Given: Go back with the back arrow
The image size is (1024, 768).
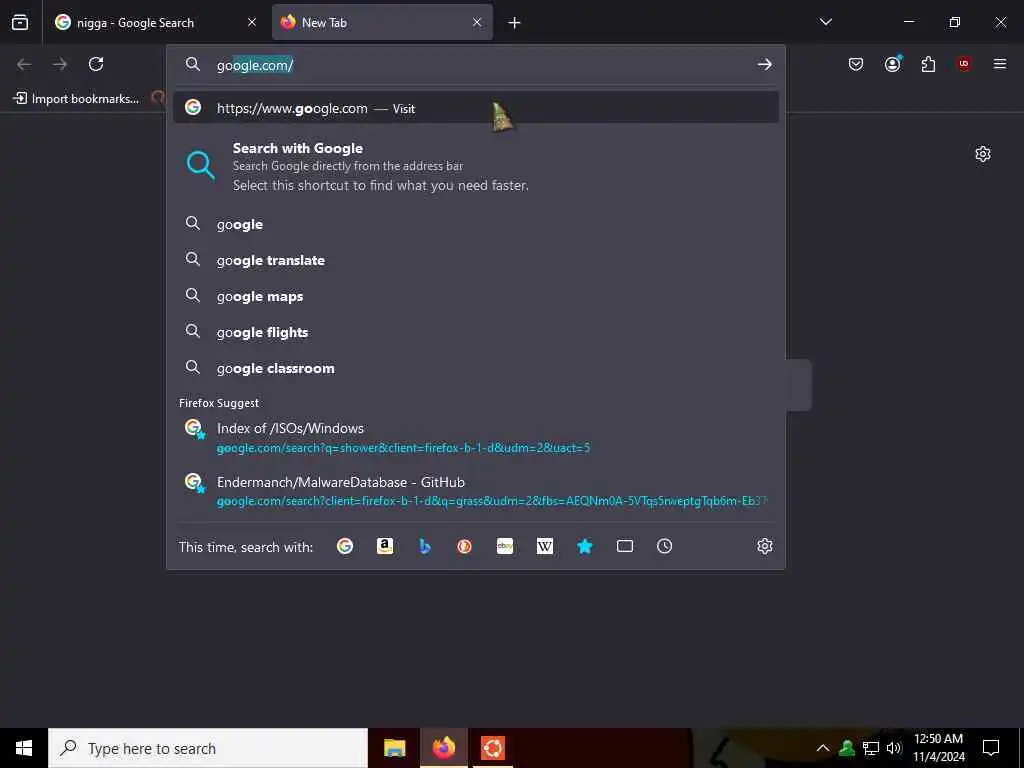Looking at the screenshot, I should tap(24, 64).
